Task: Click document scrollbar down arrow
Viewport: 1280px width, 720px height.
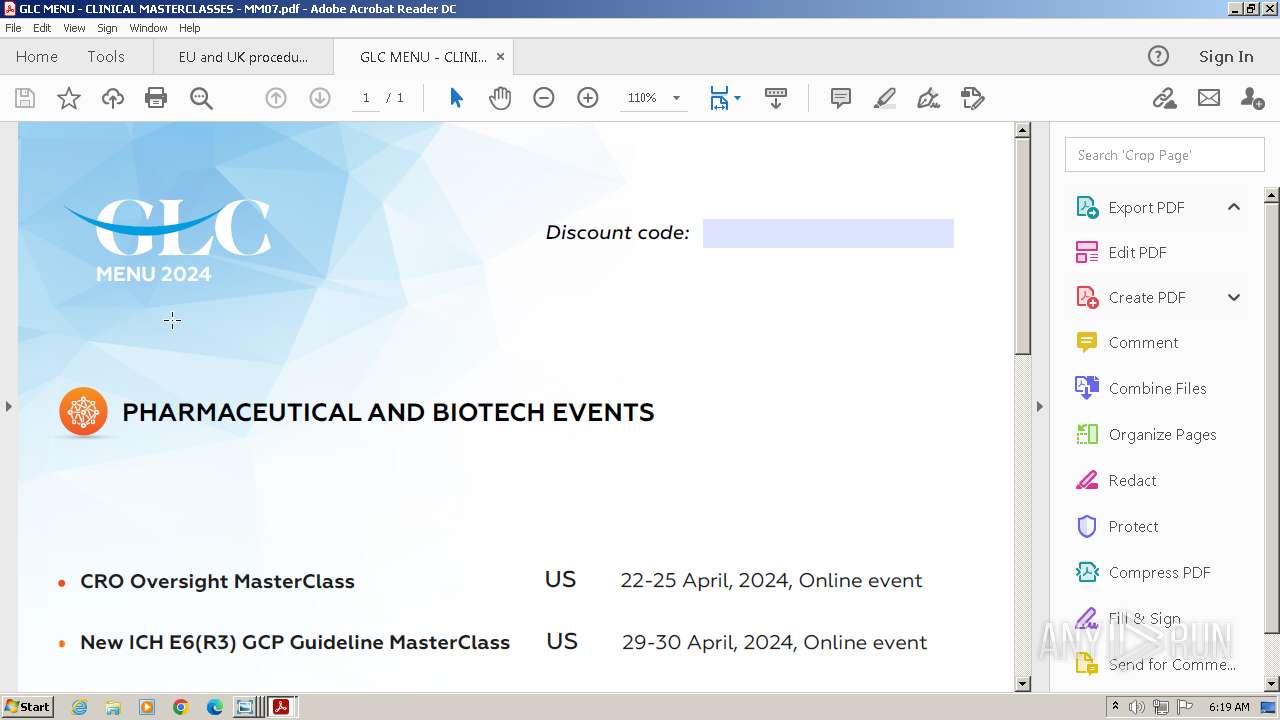Action: pos(1022,684)
